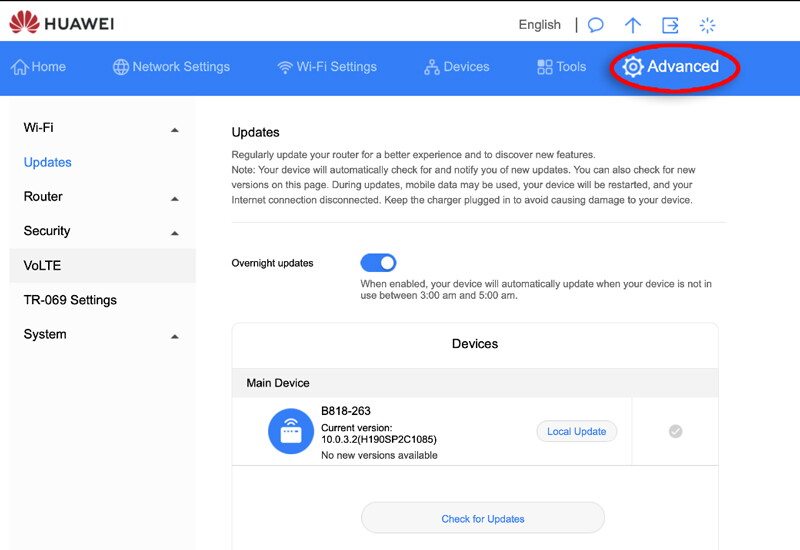
Task: Click the Main Device section header
Action: click(x=475, y=383)
